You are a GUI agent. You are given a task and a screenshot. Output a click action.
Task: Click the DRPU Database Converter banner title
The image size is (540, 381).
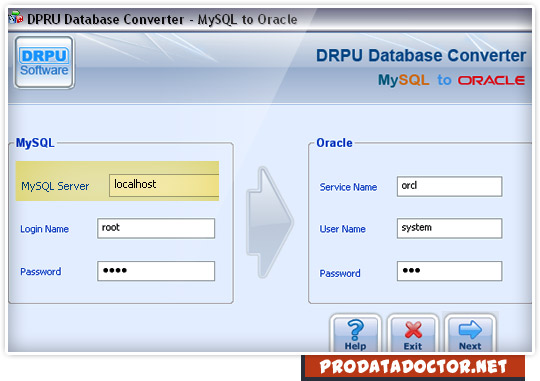(421, 55)
